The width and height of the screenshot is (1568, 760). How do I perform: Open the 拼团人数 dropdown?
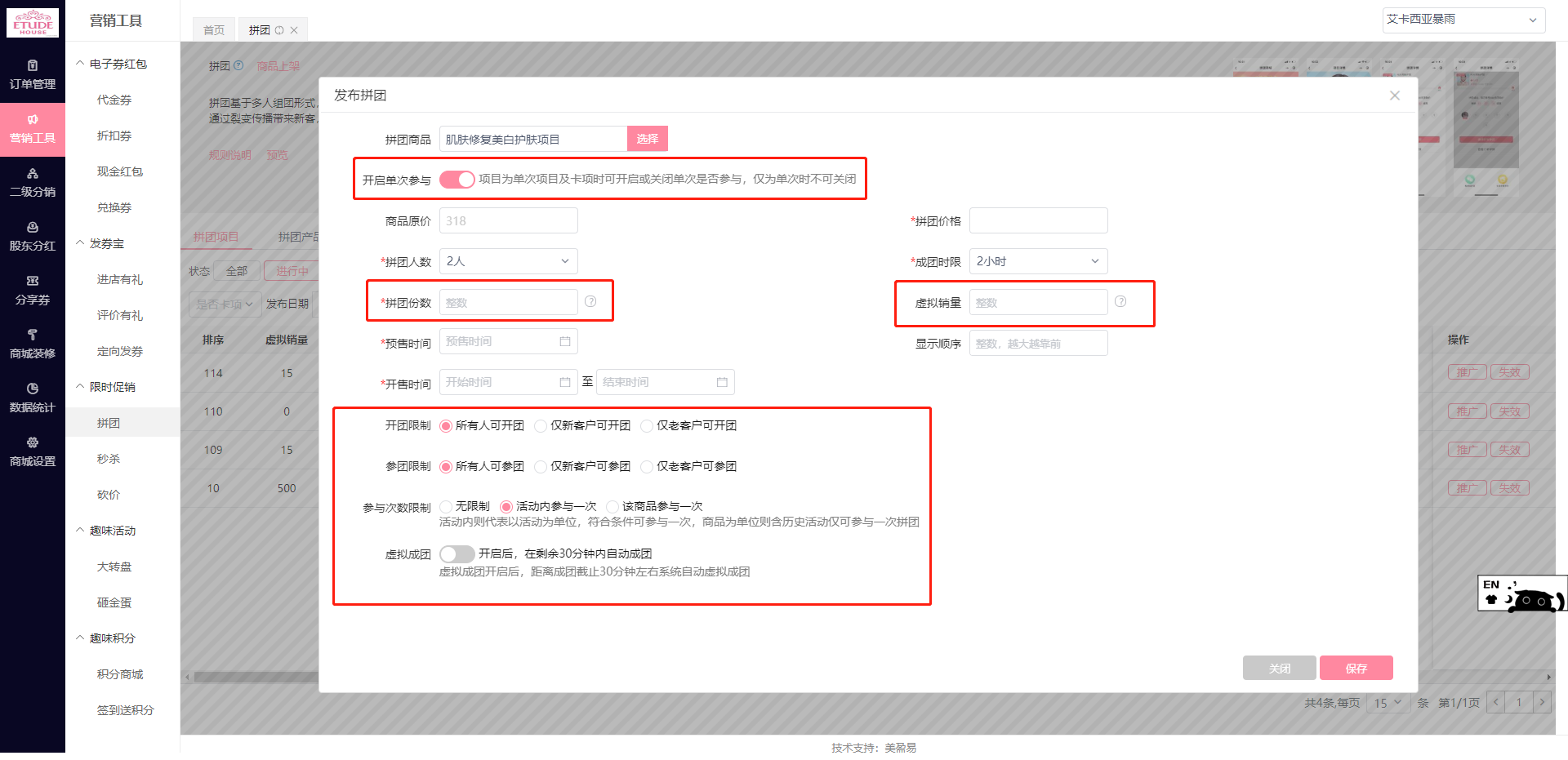(x=508, y=261)
